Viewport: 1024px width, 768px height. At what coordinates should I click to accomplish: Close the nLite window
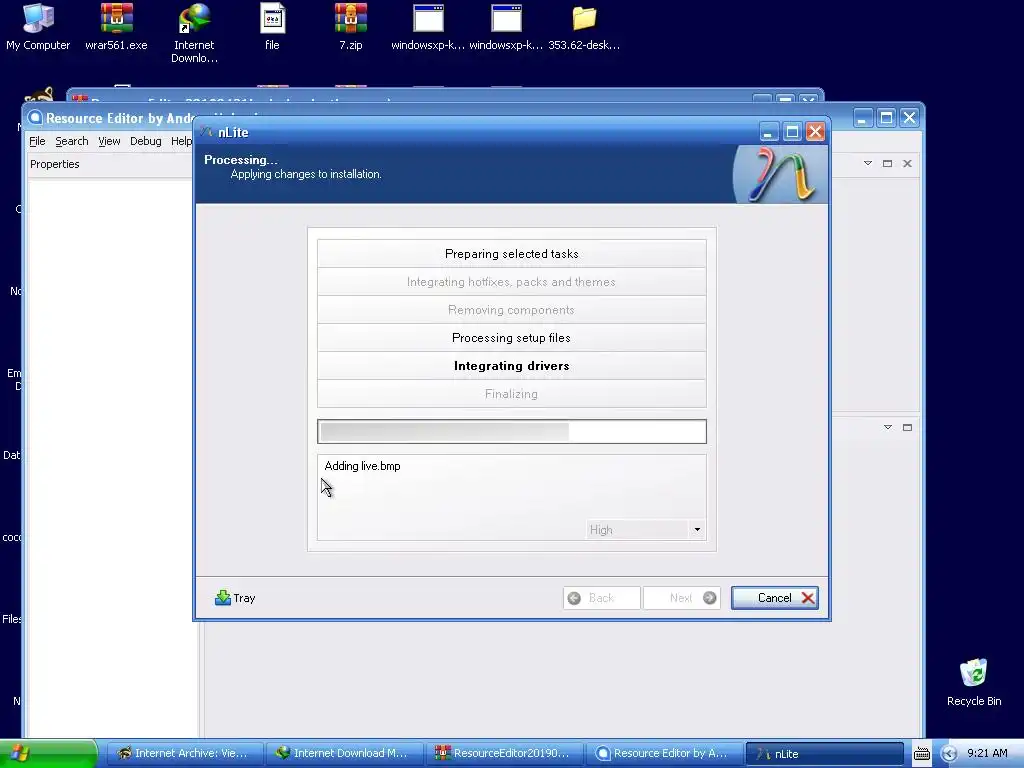tap(815, 132)
